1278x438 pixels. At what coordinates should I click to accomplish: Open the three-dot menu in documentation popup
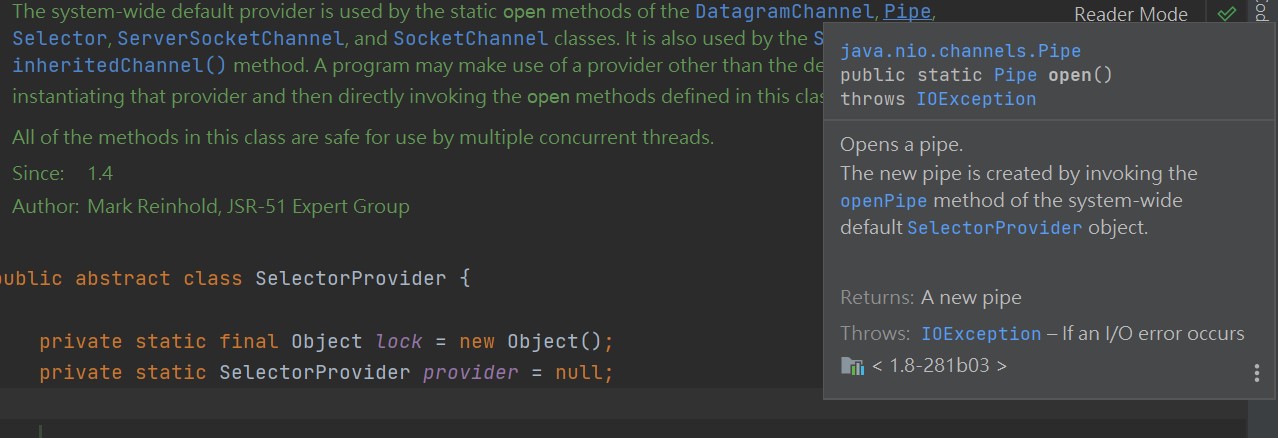click(1256, 373)
